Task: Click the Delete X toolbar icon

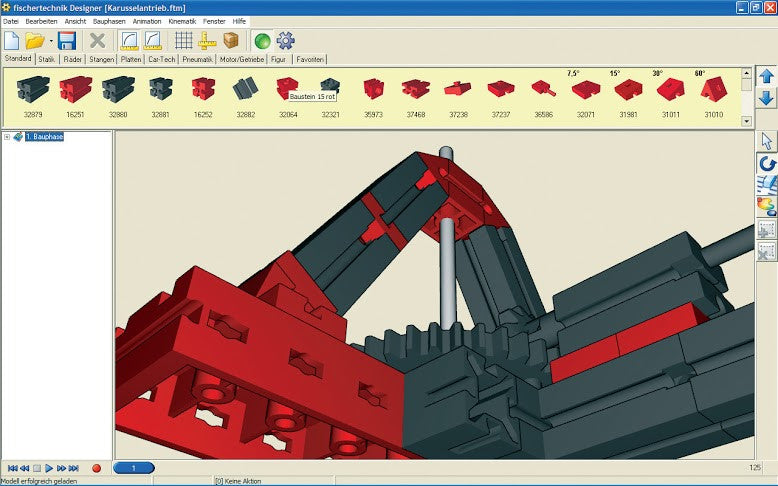Action: (97, 41)
